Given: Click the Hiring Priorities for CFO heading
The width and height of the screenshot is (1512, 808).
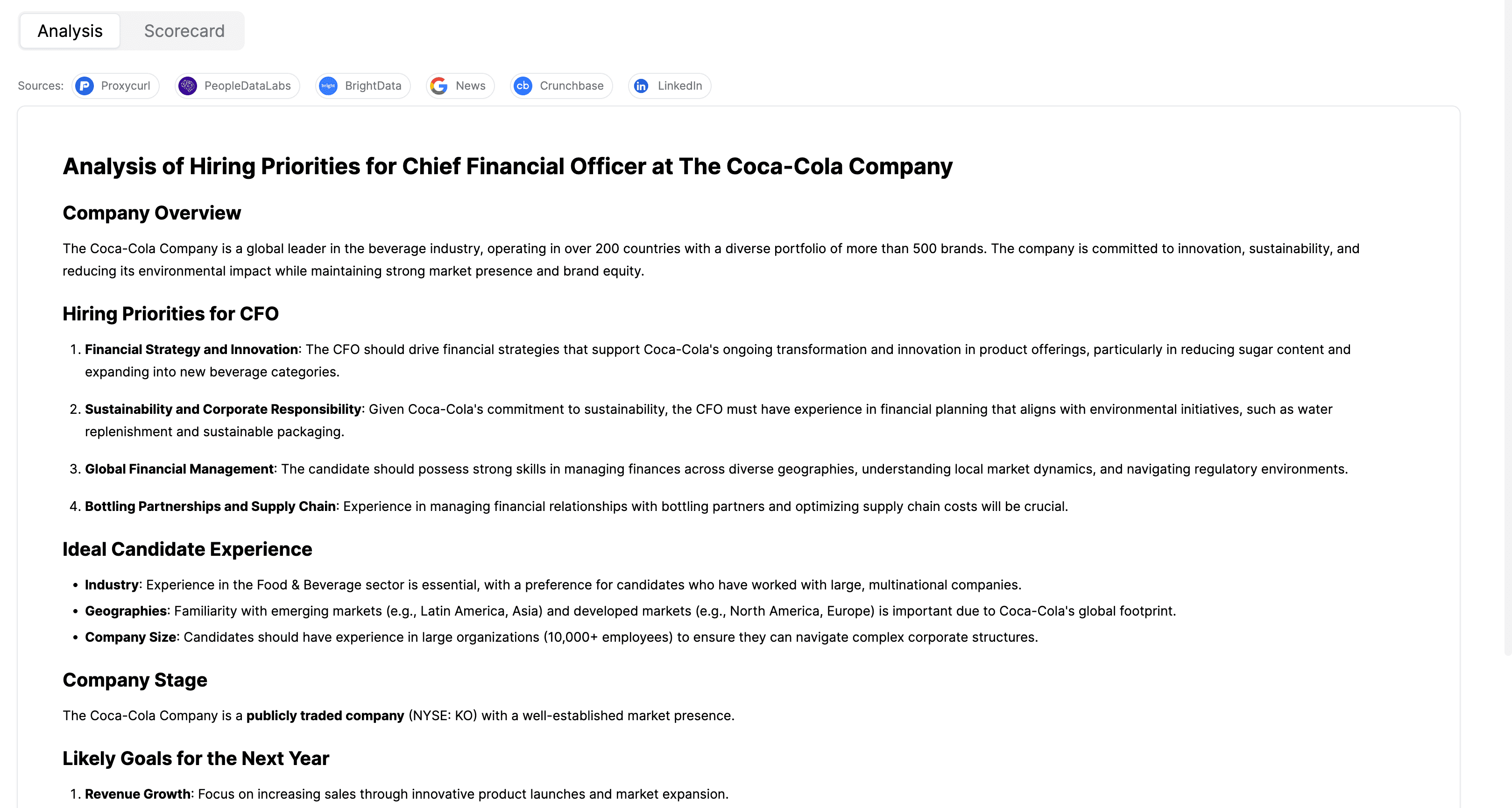Looking at the screenshot, I should [170, 314].
